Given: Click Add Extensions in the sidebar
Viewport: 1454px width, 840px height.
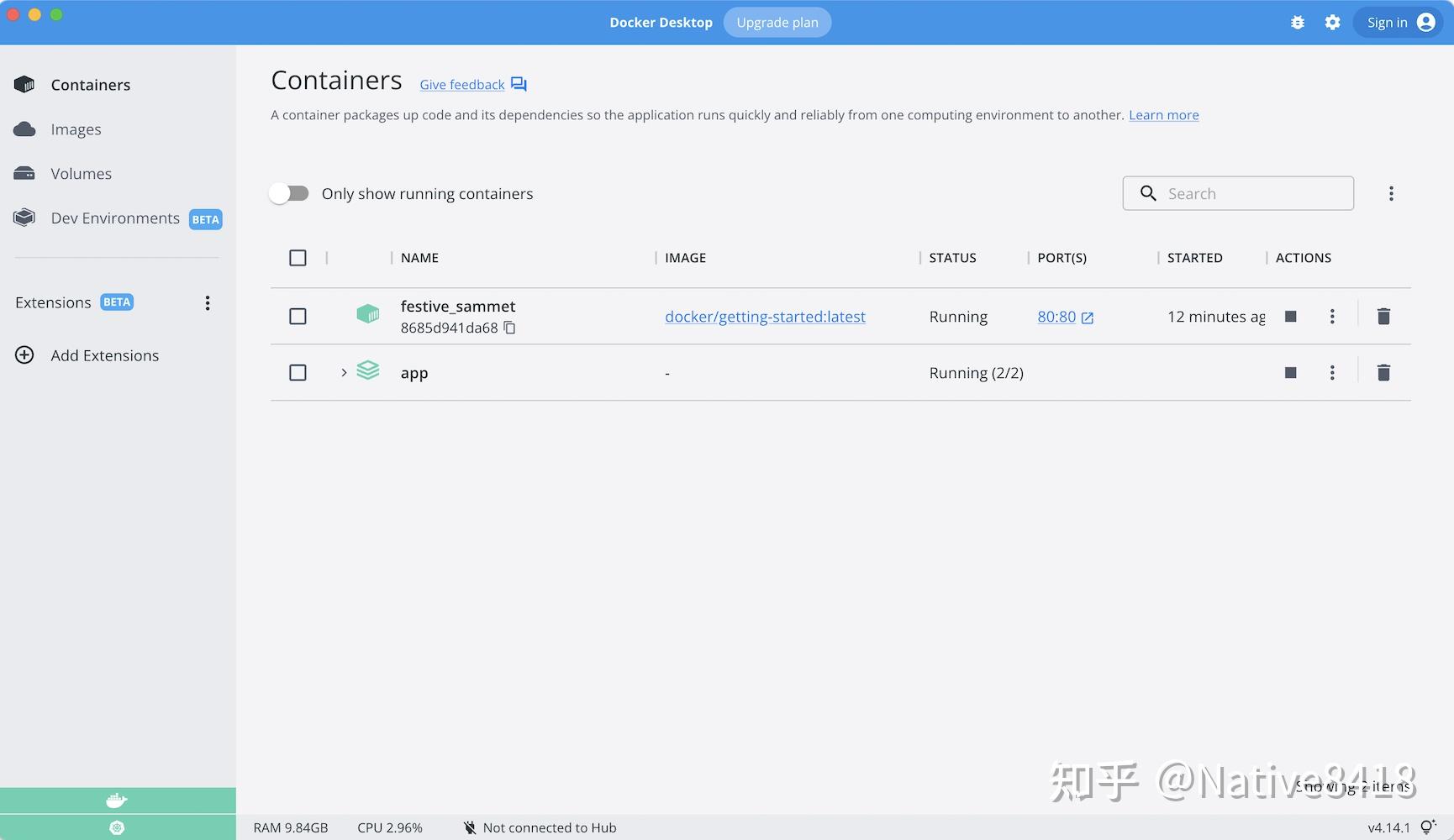Looking at the screenshot, I should (x=104, y=355).
